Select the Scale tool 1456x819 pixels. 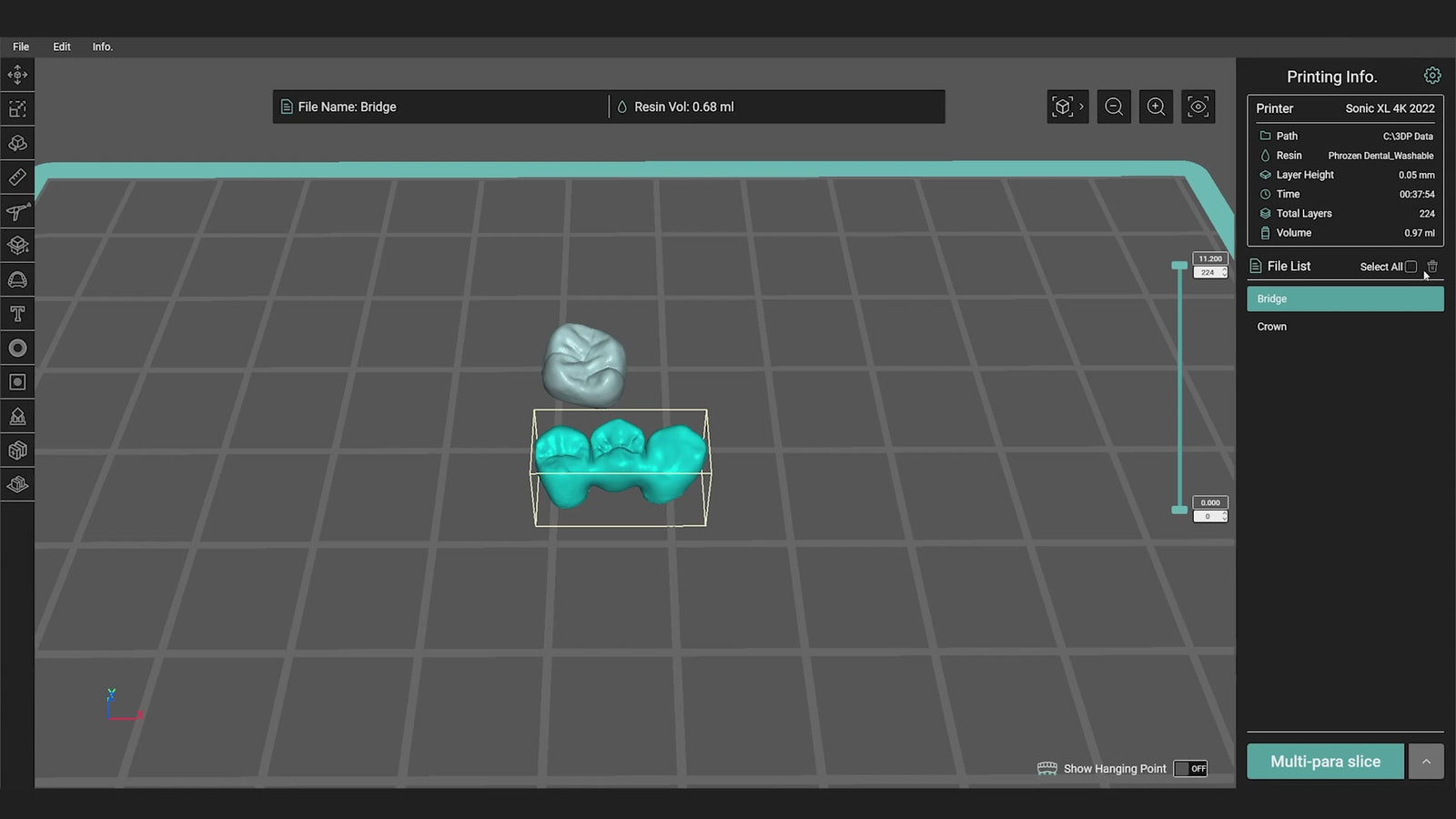(x=17, y=108)
